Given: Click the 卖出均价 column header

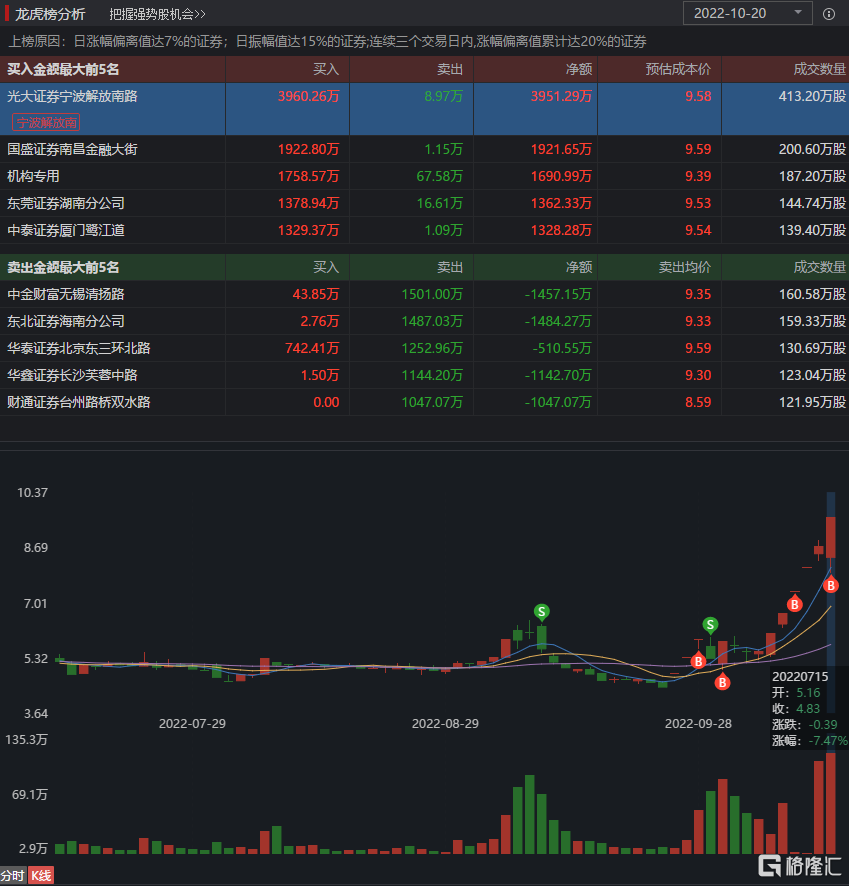Looking at the screenshot, I should (685, 267).
